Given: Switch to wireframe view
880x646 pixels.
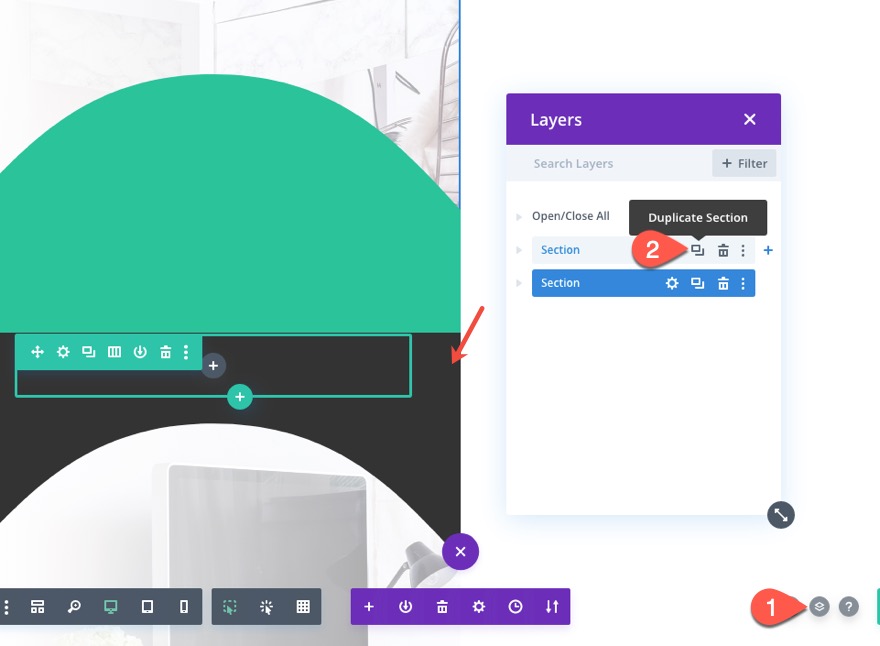Looking at the screenshot, I should (38, 607).
